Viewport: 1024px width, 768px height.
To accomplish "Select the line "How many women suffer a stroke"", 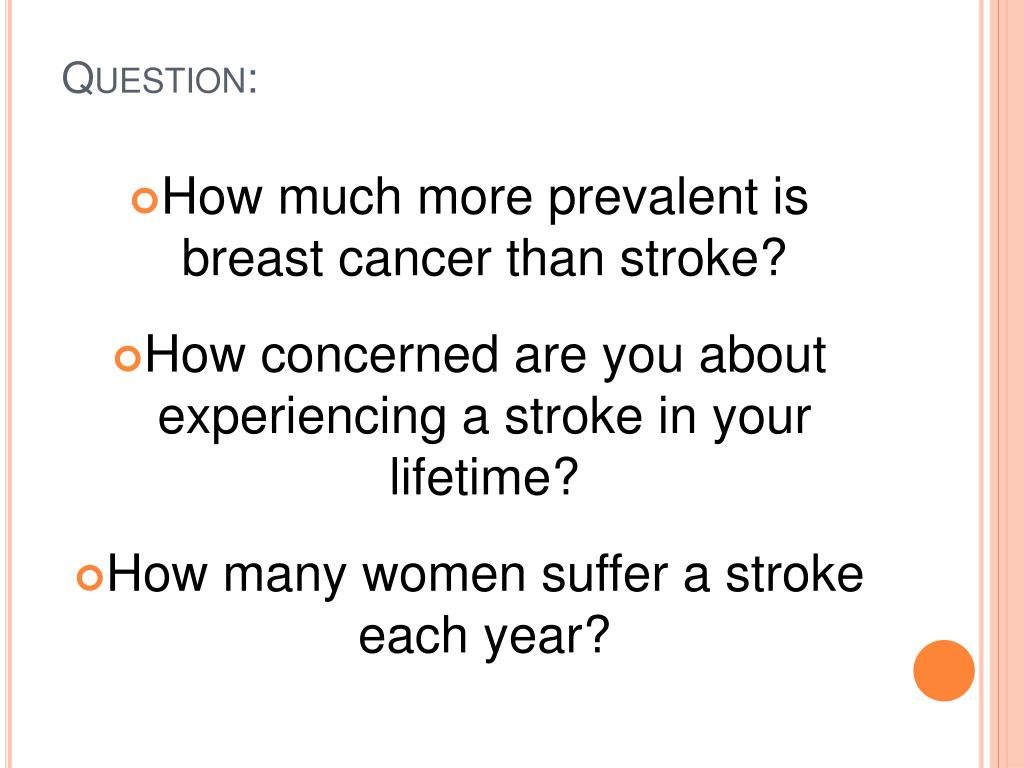I will coord(485,575).
